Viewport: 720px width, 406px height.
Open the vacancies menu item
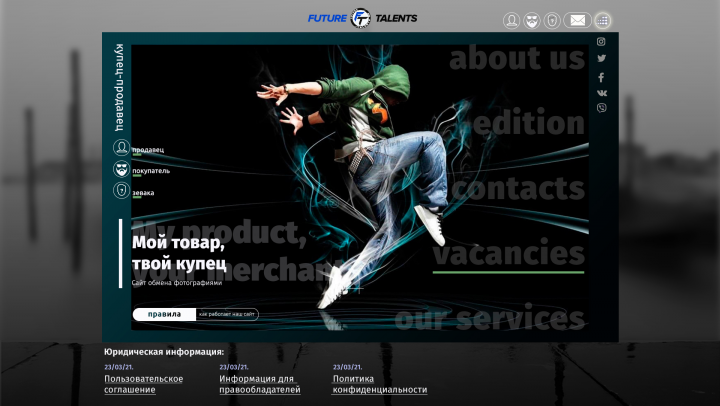pyautogui.click(x=508, y=253)
